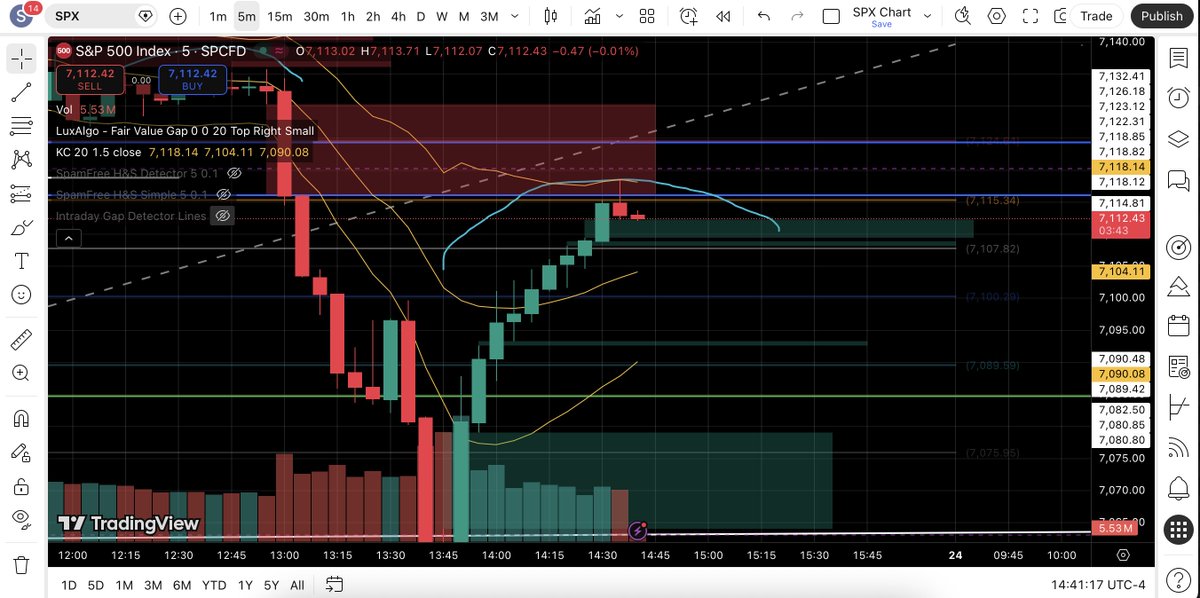Hide all drawings with eye icon

[21, 519]
